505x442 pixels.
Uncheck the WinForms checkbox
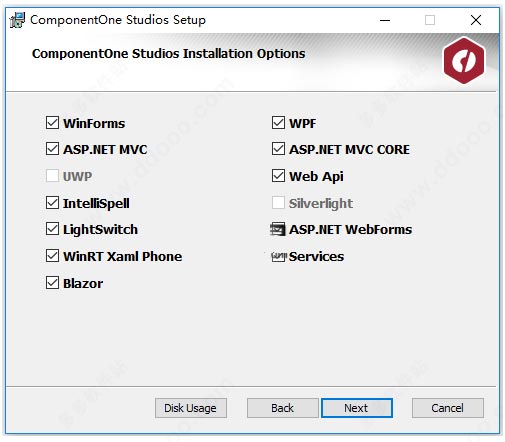coord(52,123)
